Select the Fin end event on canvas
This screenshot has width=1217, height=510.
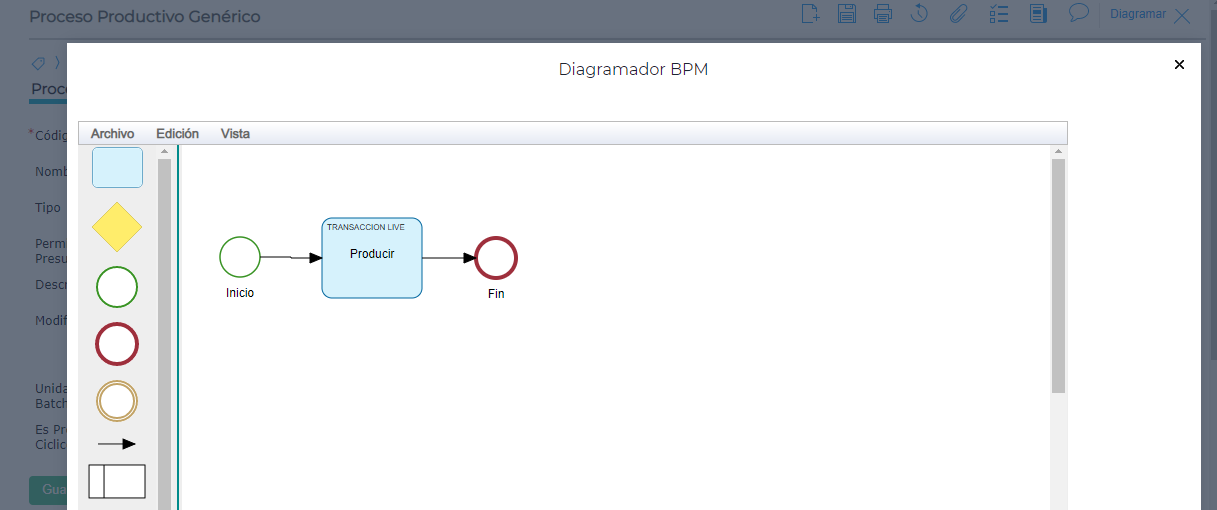point(496,258)
